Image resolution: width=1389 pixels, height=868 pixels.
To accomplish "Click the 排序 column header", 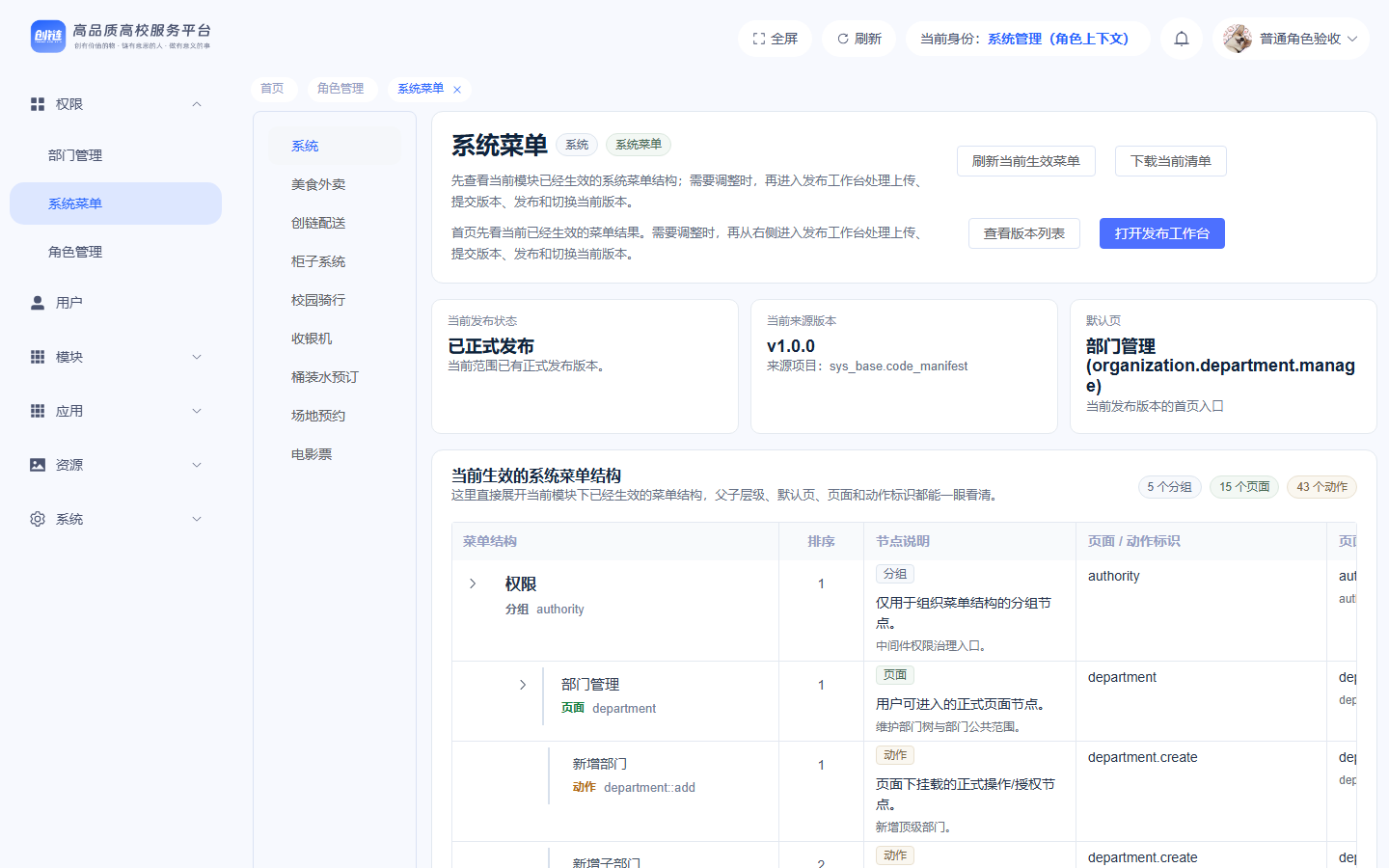I will tap(821, 541).
